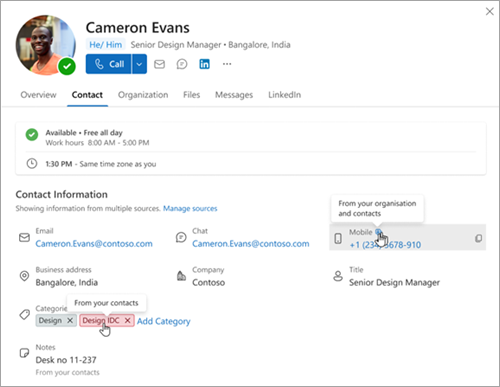Switch to the Overview tab
Screen dimensions: 500x387
tap(38, 95)
